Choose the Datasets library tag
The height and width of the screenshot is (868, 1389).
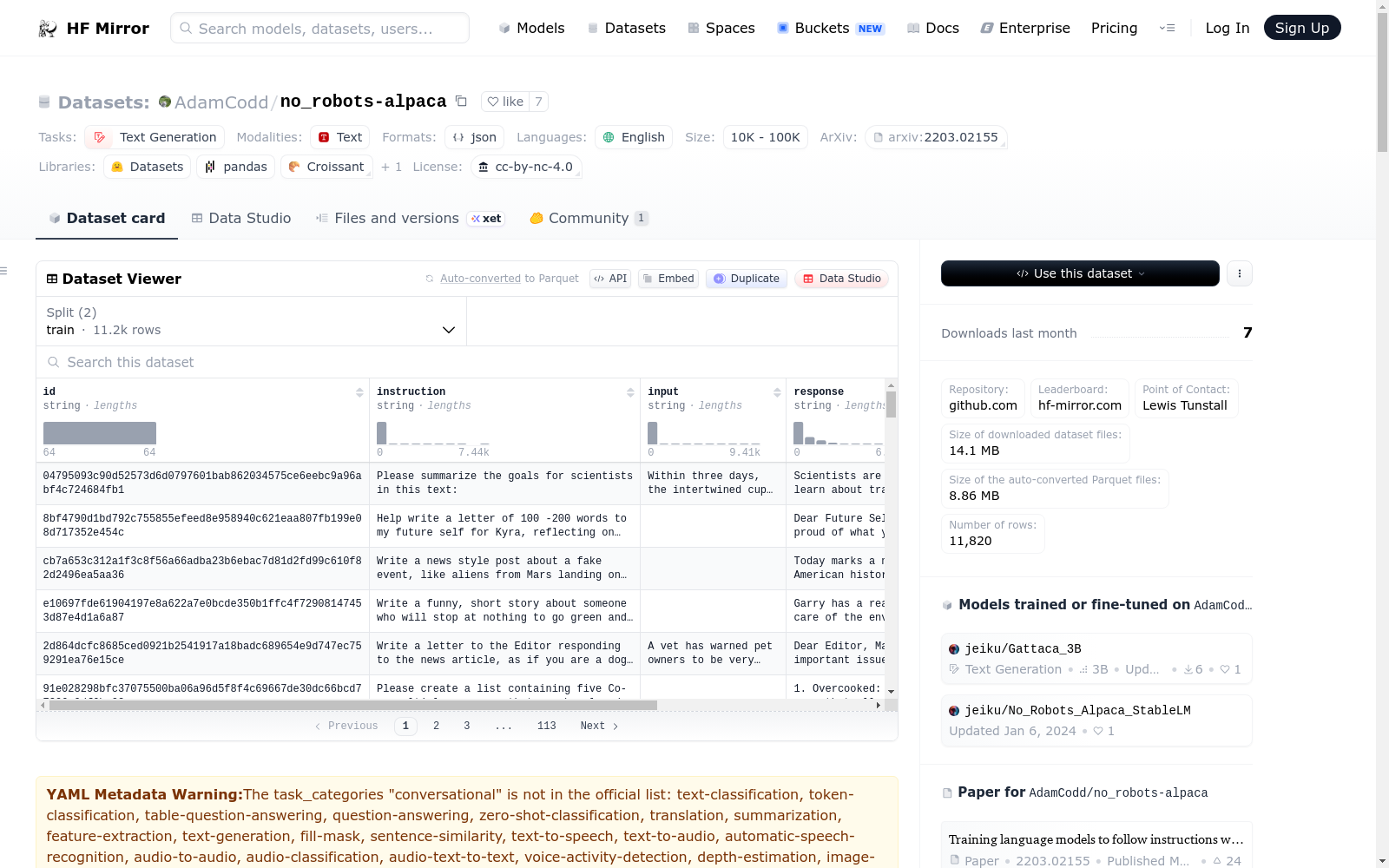148,167
